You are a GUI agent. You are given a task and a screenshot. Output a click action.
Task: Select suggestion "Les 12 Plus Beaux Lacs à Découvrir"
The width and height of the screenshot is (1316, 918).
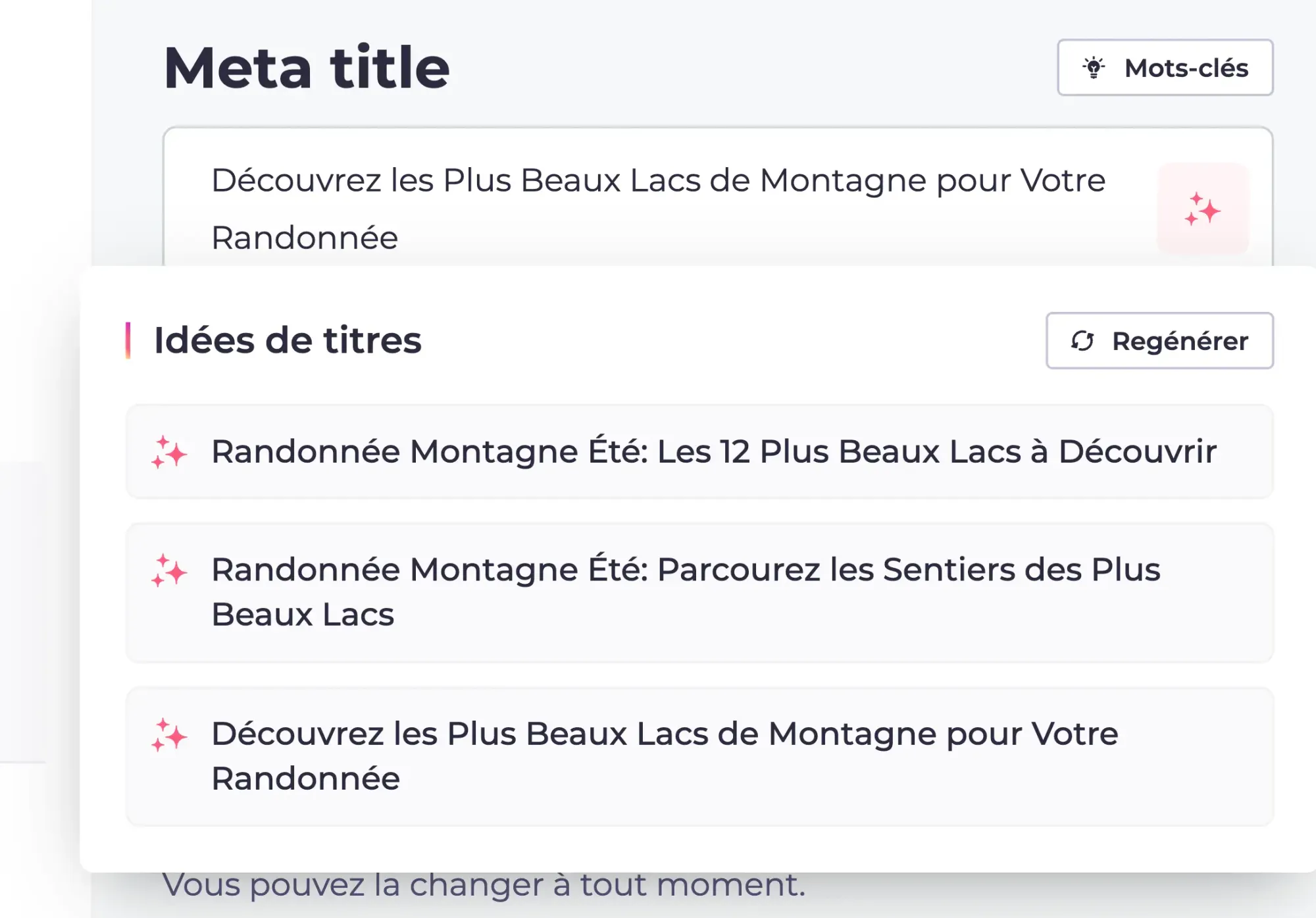pos(713,452)
